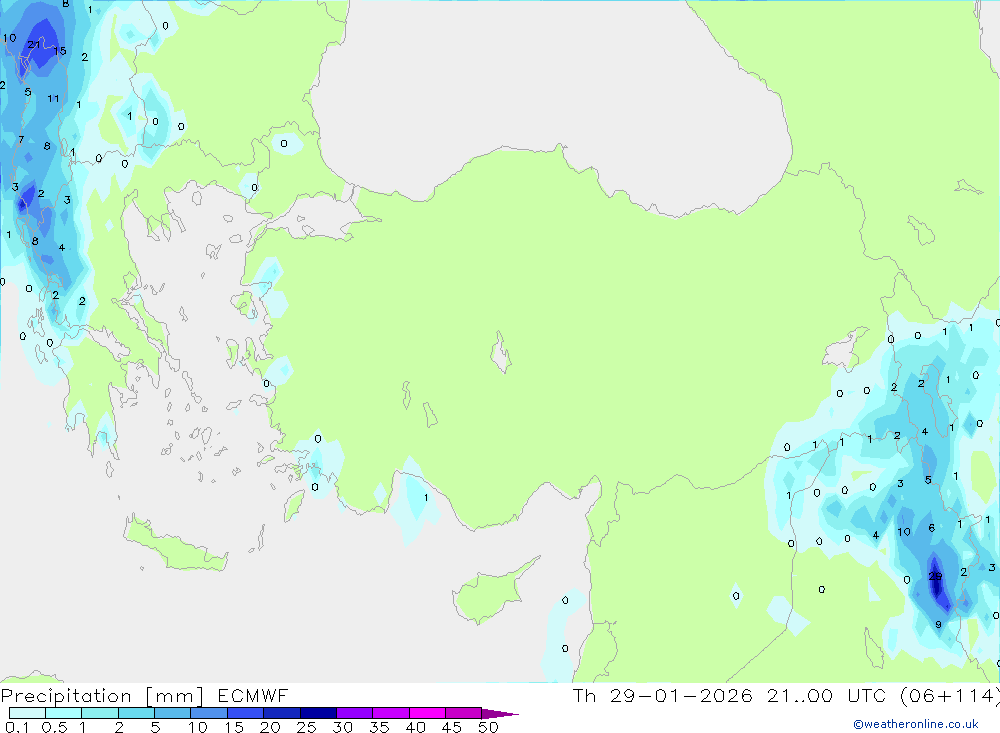
Task: Click the legend label "20"
Action: click(x=270, y=727)
